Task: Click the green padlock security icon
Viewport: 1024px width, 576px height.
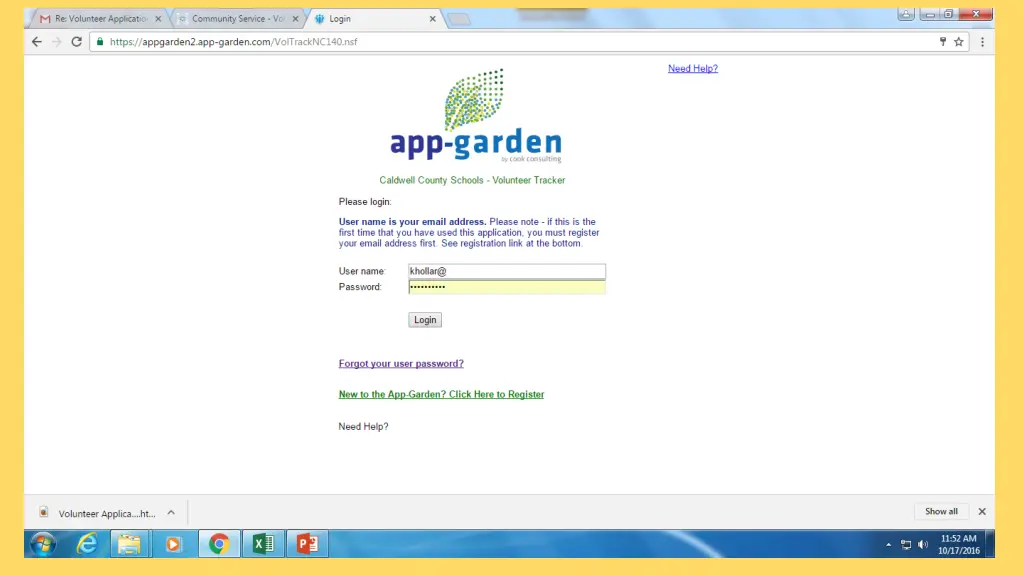Action: (x=100, y=42)
